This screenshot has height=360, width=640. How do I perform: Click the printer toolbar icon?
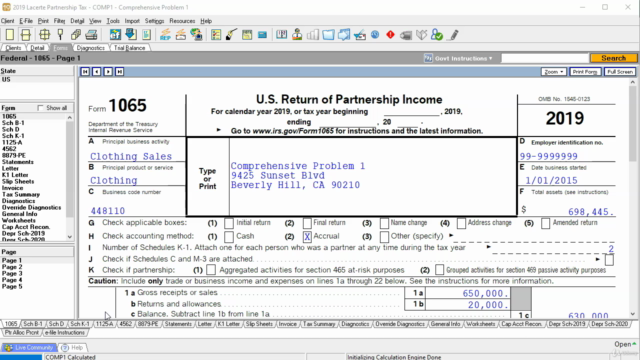click(x=91, y=35)
